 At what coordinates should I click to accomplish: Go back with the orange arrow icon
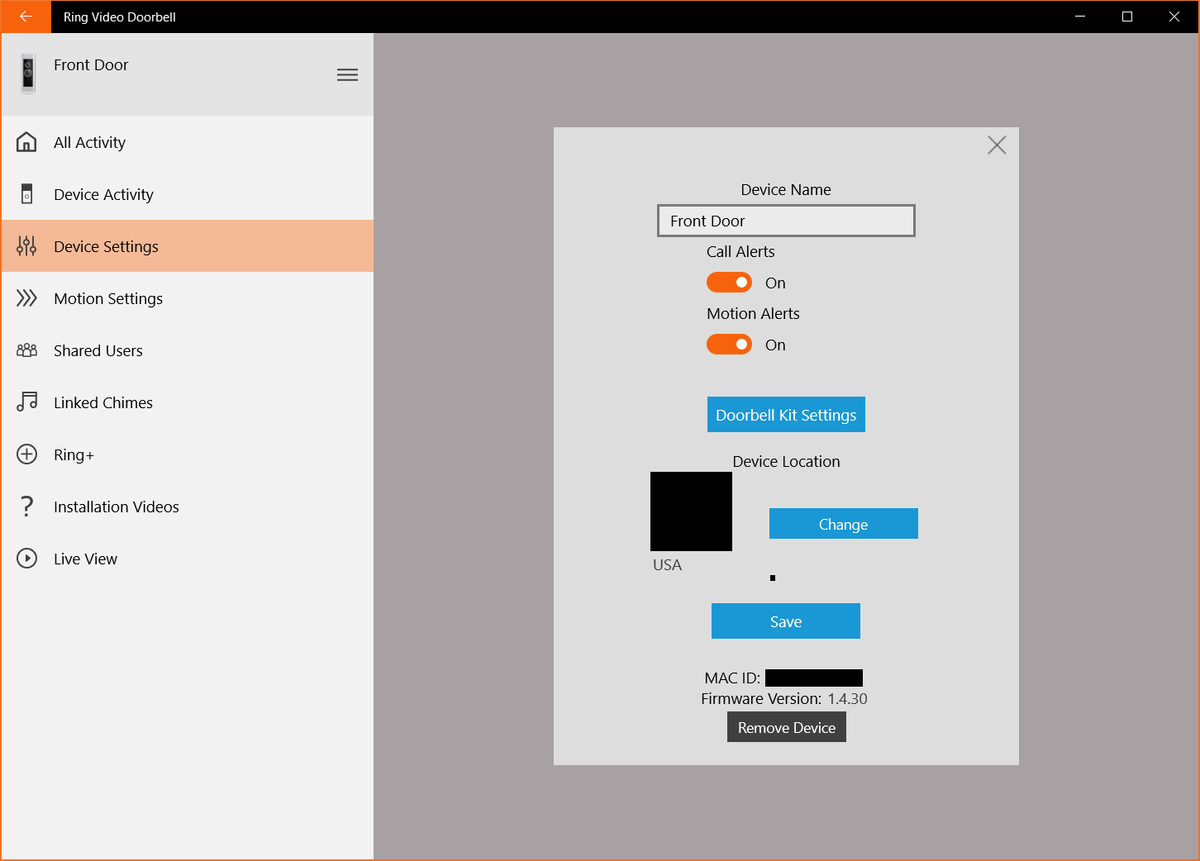[x=25, y=16]
